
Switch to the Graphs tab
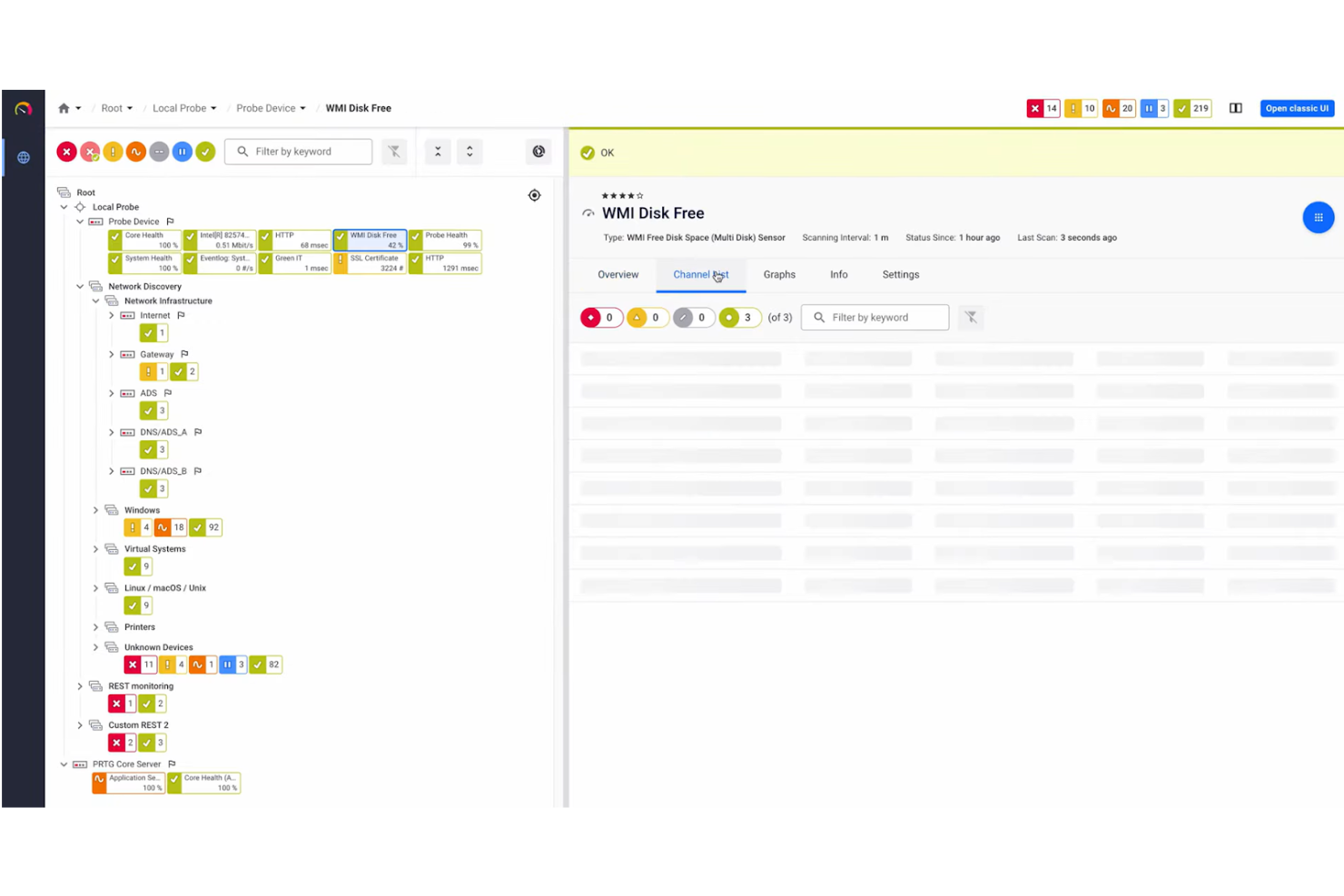(779, 274)
